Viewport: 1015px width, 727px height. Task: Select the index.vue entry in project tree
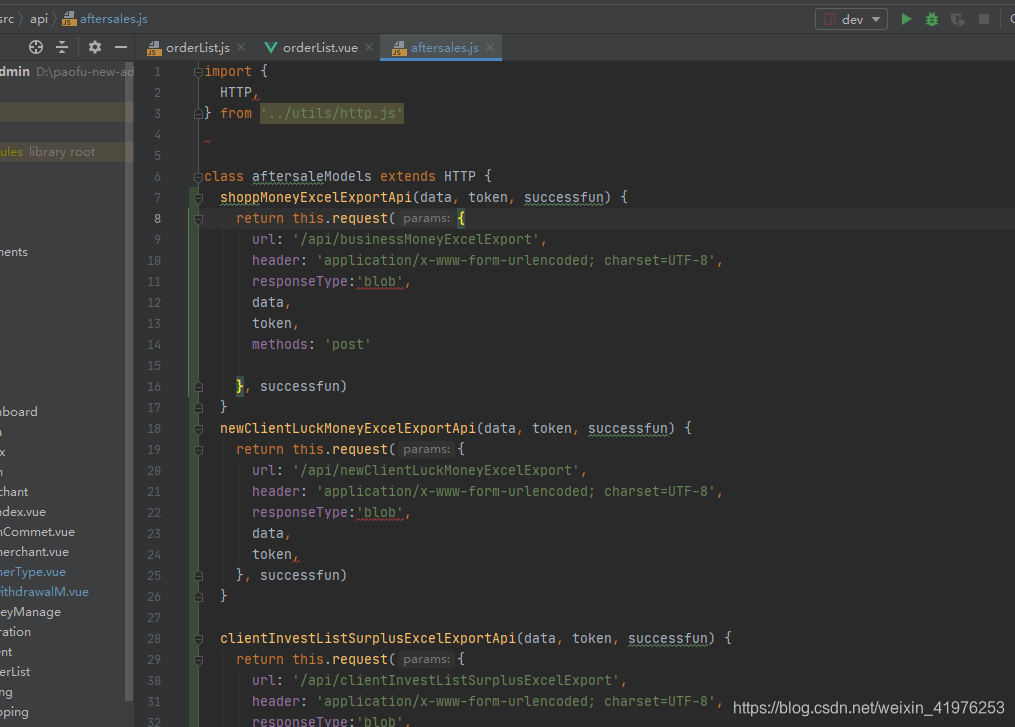[23, 511]
